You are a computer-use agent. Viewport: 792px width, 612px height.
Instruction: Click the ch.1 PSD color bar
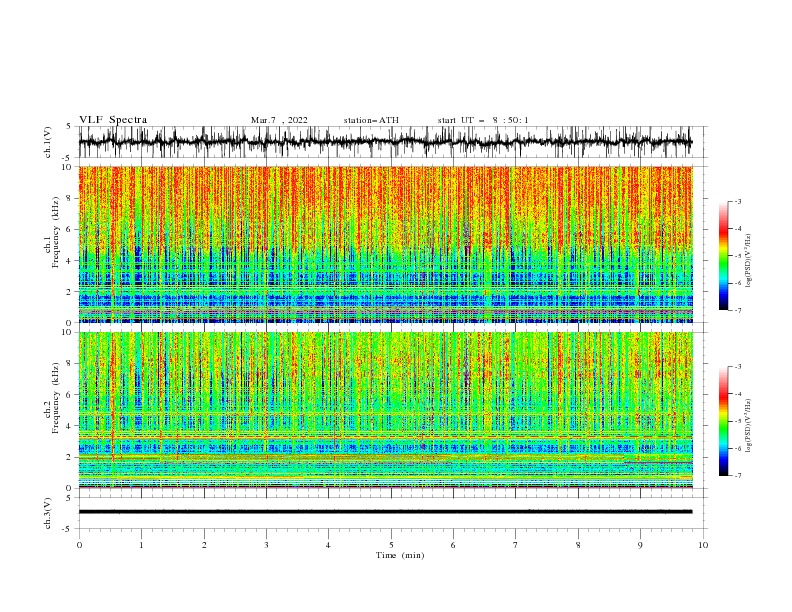point(724,255)
